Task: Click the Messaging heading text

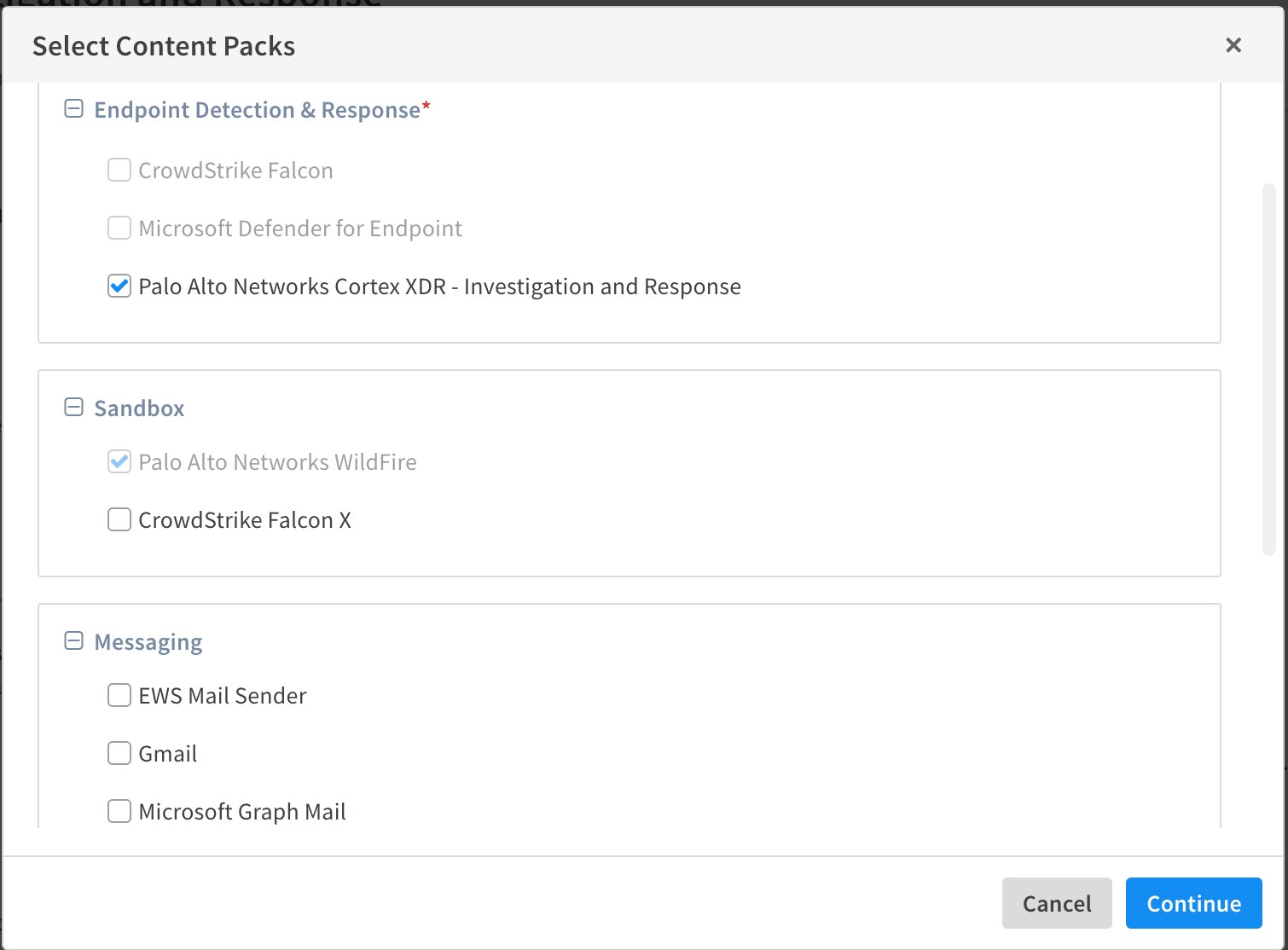Action: (x=148, y=642)
